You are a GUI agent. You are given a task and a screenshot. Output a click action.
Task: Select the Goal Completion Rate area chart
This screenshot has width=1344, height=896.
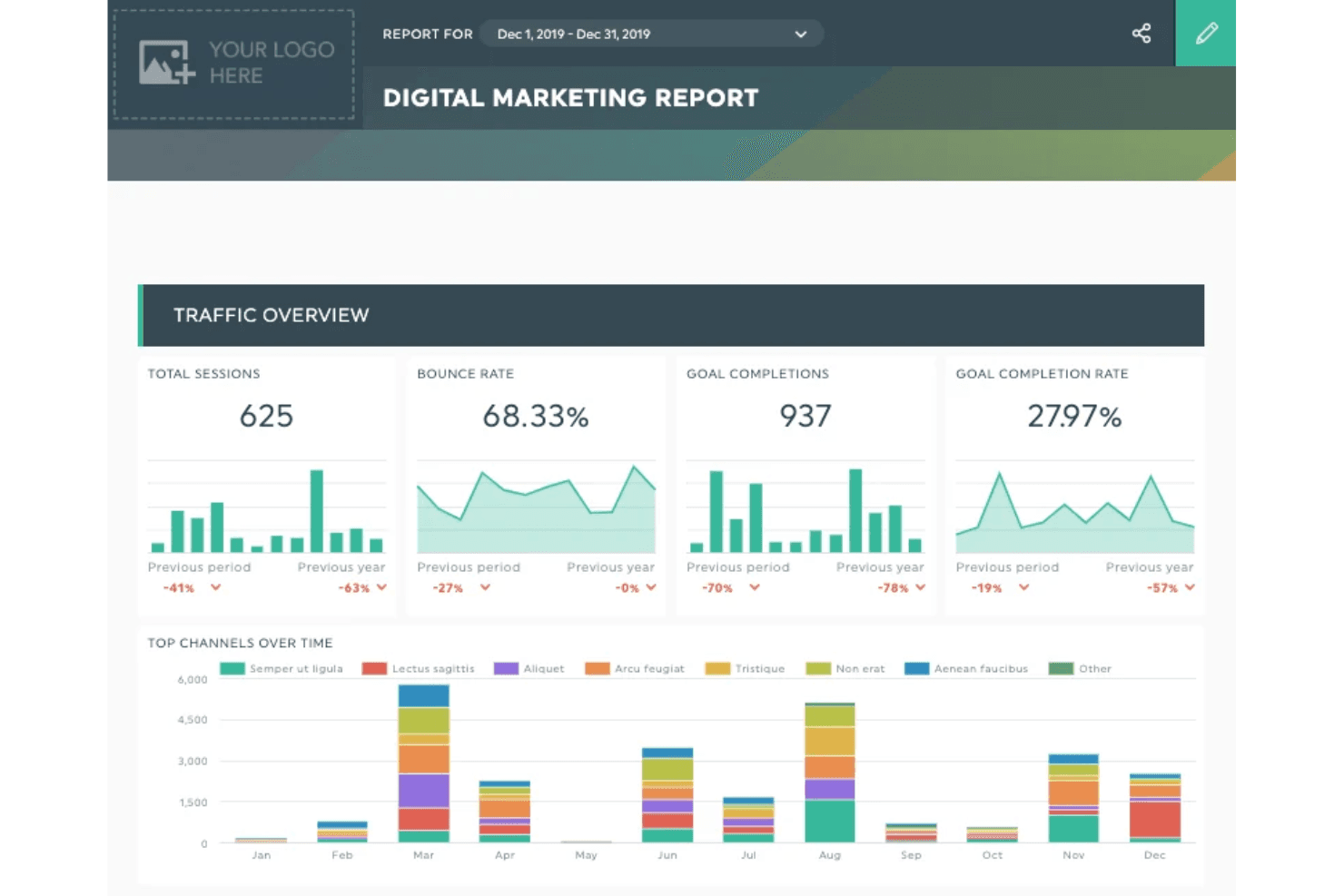click(x=1074, y=507)
